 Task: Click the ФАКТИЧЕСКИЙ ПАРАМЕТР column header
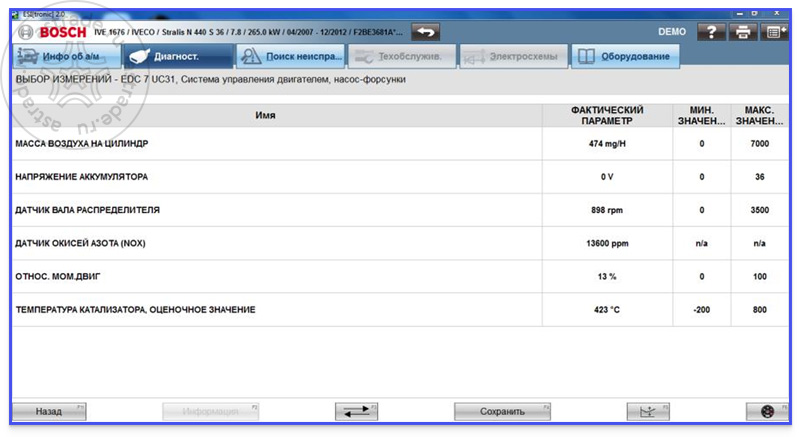(607, 116)
